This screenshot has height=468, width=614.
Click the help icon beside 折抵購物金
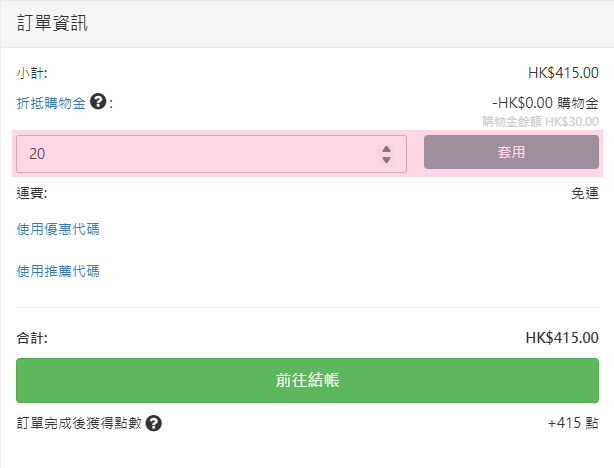98,102
